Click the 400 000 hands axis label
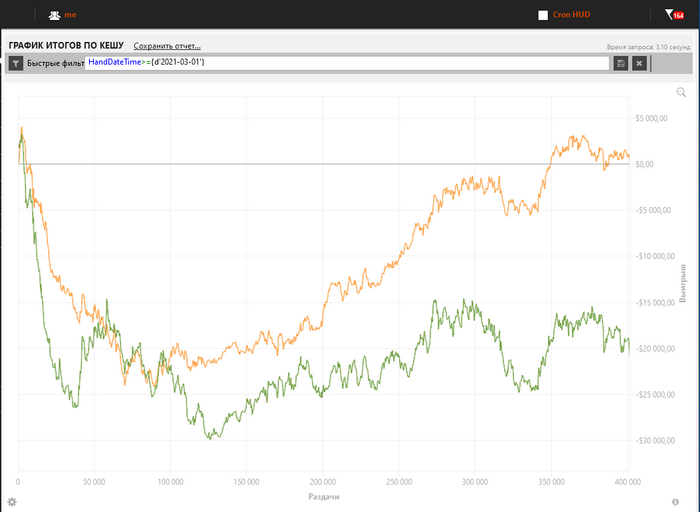This screenshot has width=700, height=512. click(x=627, y=482)
